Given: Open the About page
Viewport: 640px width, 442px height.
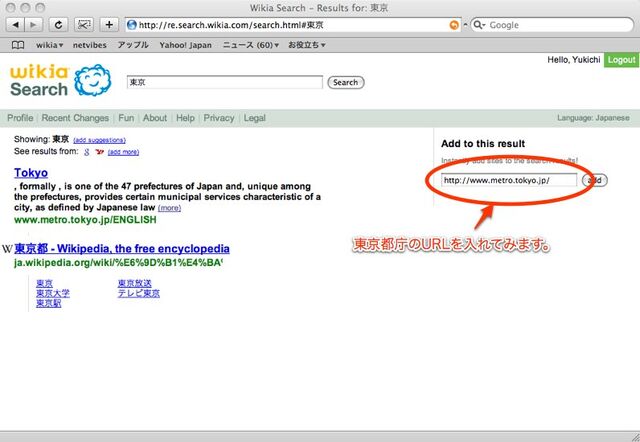Looking at the screenshot, I should click(x=155, y=118).
